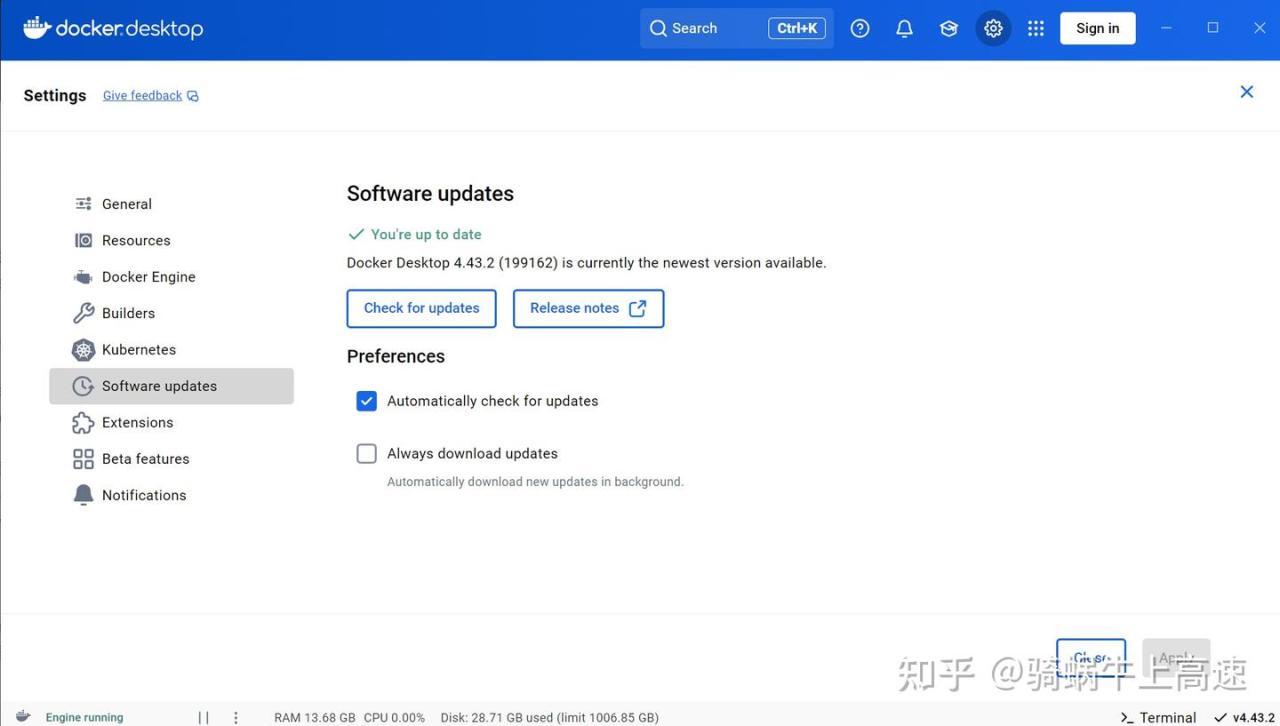Image resolution: width=1280 pixels, height=726 pixels.
Task: Close Settings with the blue X icon
Action: (x=1247, y=92)
